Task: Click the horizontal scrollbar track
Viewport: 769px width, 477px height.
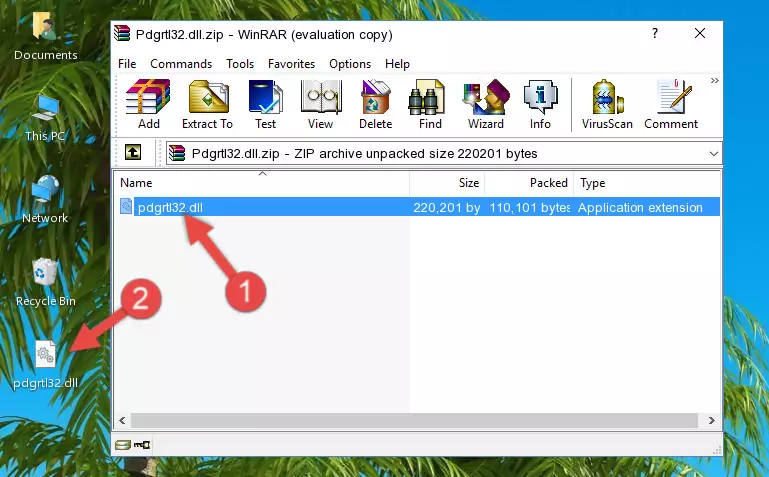Action: [414, 420]
